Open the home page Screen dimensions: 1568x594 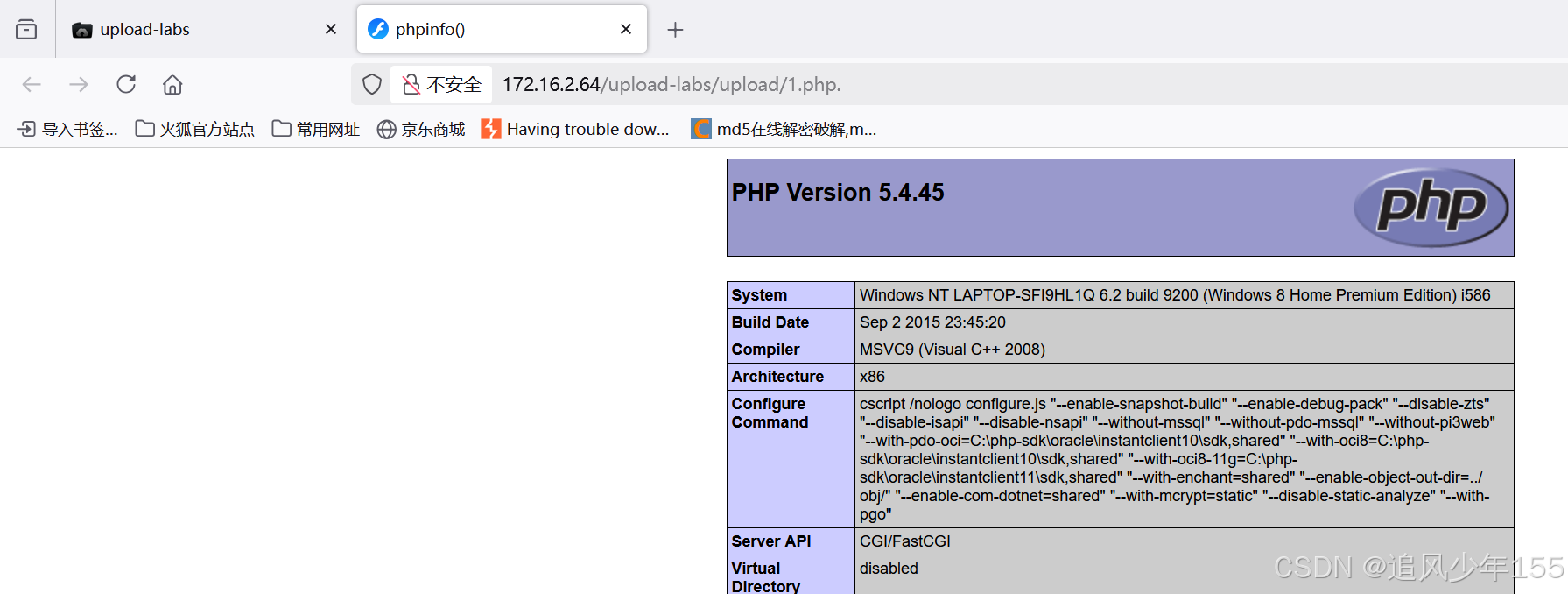172,84
